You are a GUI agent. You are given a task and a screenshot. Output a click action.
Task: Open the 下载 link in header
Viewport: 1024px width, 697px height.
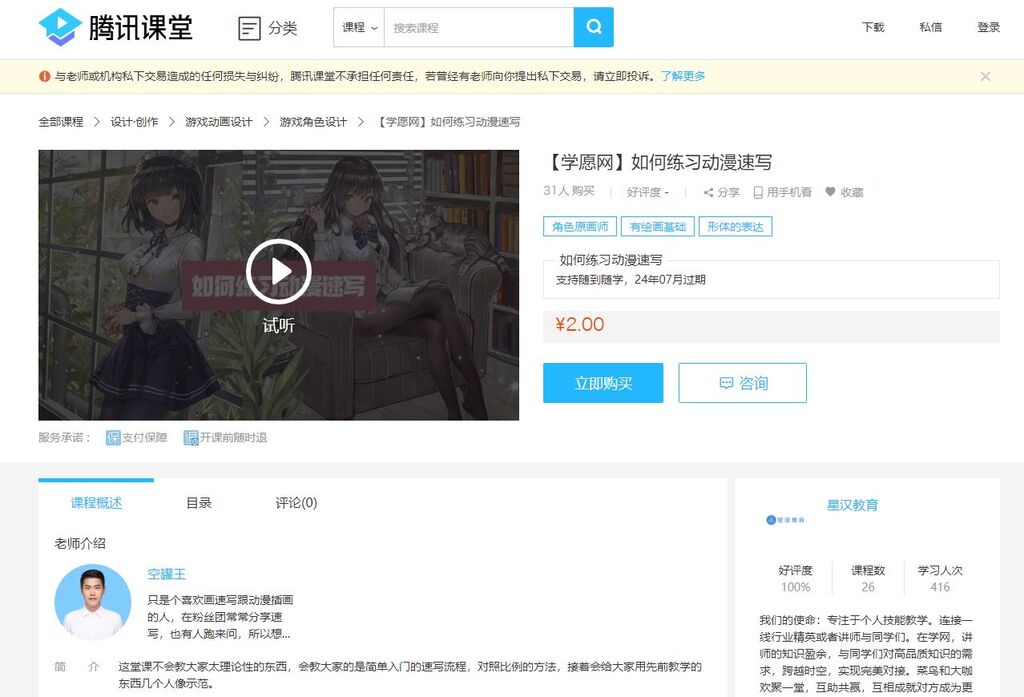click(873, 27)
